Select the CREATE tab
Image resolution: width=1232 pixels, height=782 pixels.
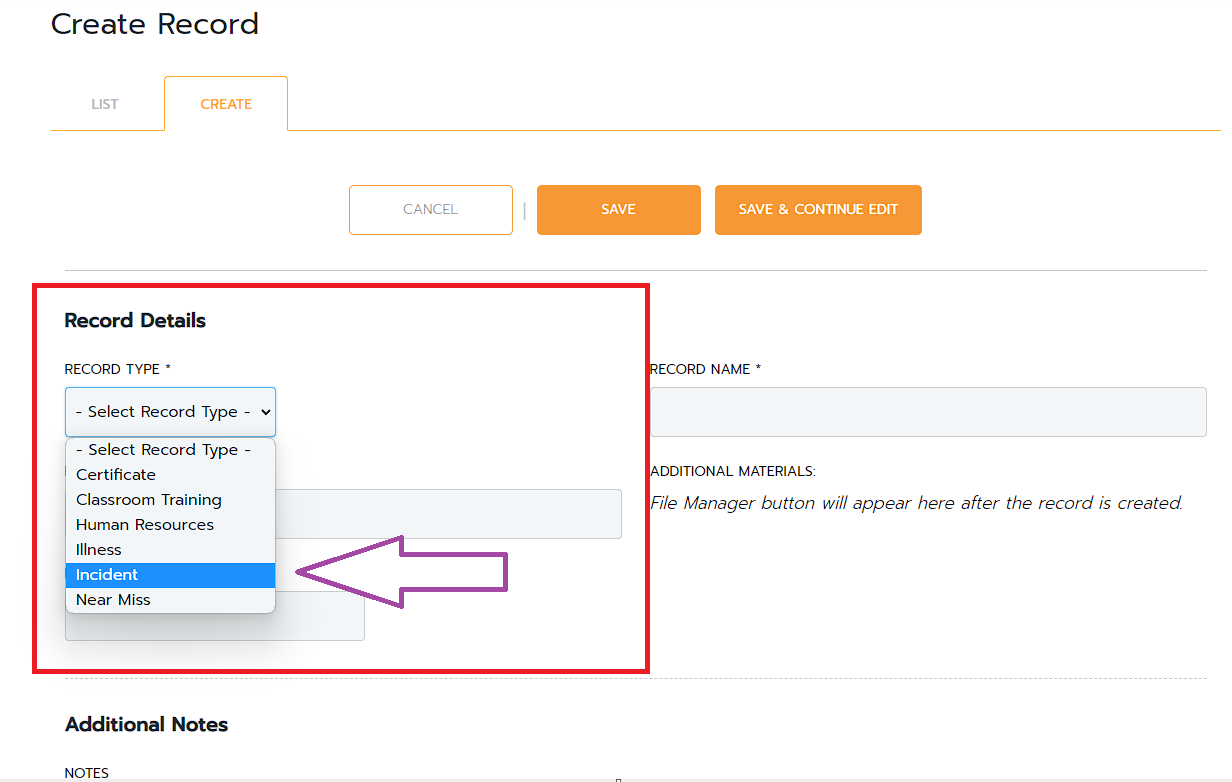pyautogui.click(x=226, y=104)
